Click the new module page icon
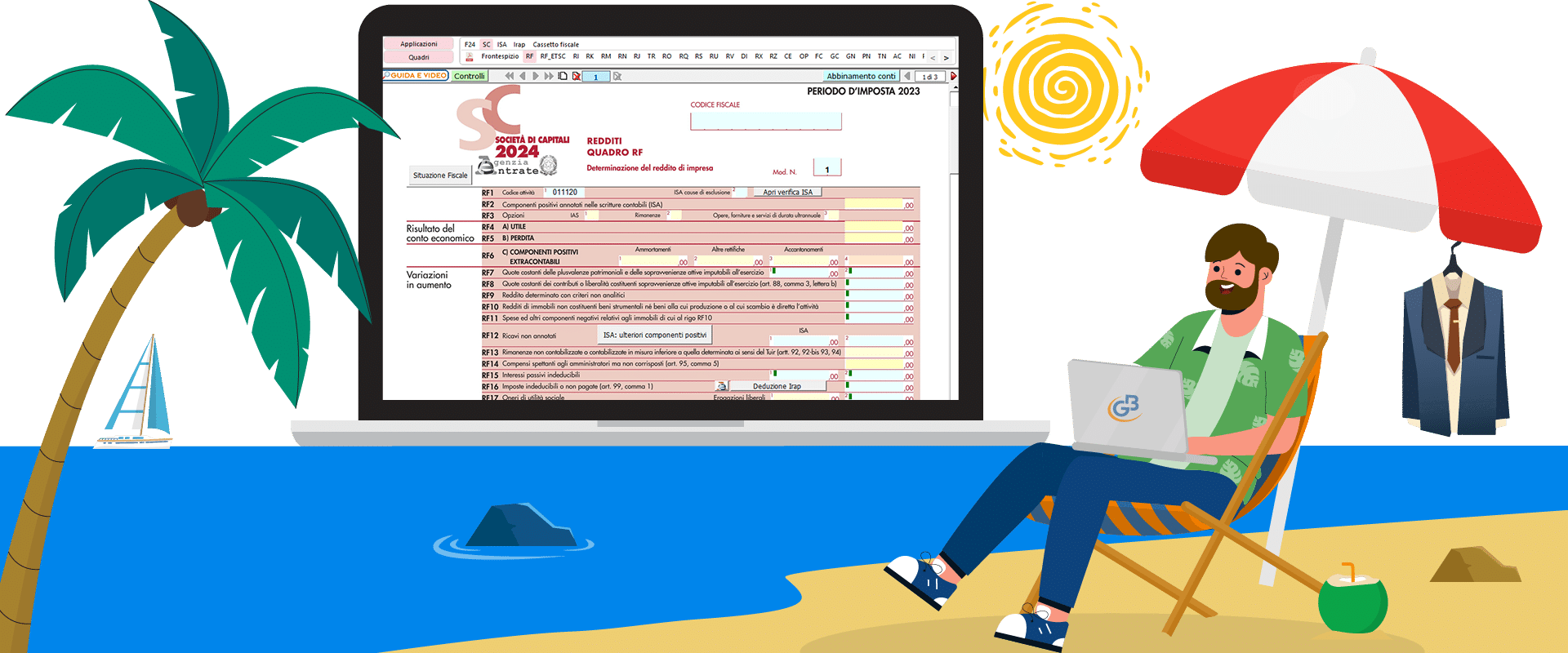1568x653 pixels. (x=563, y=76)
